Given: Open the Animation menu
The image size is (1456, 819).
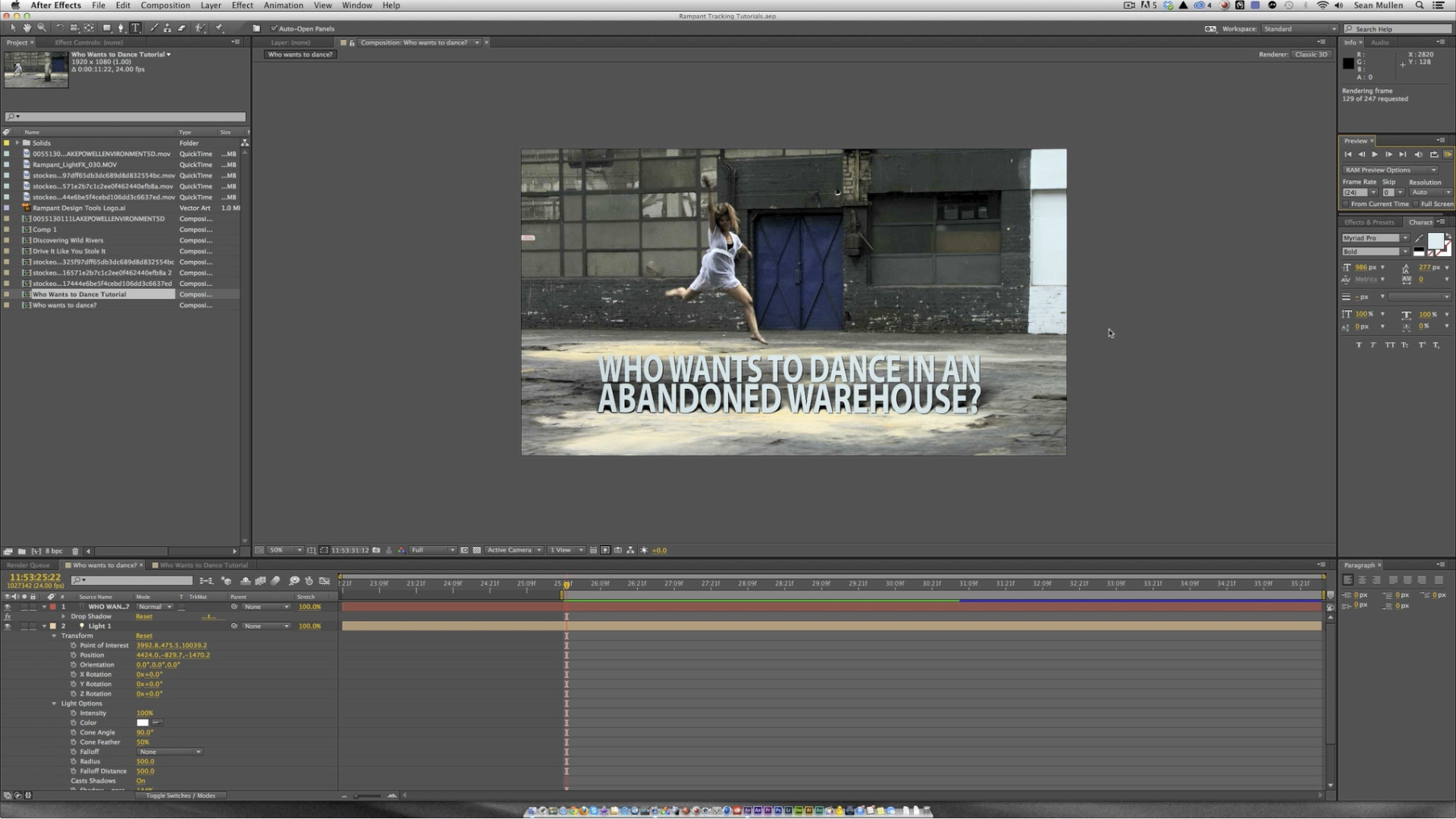Looking at the screenshot, I should click(283, 5).
